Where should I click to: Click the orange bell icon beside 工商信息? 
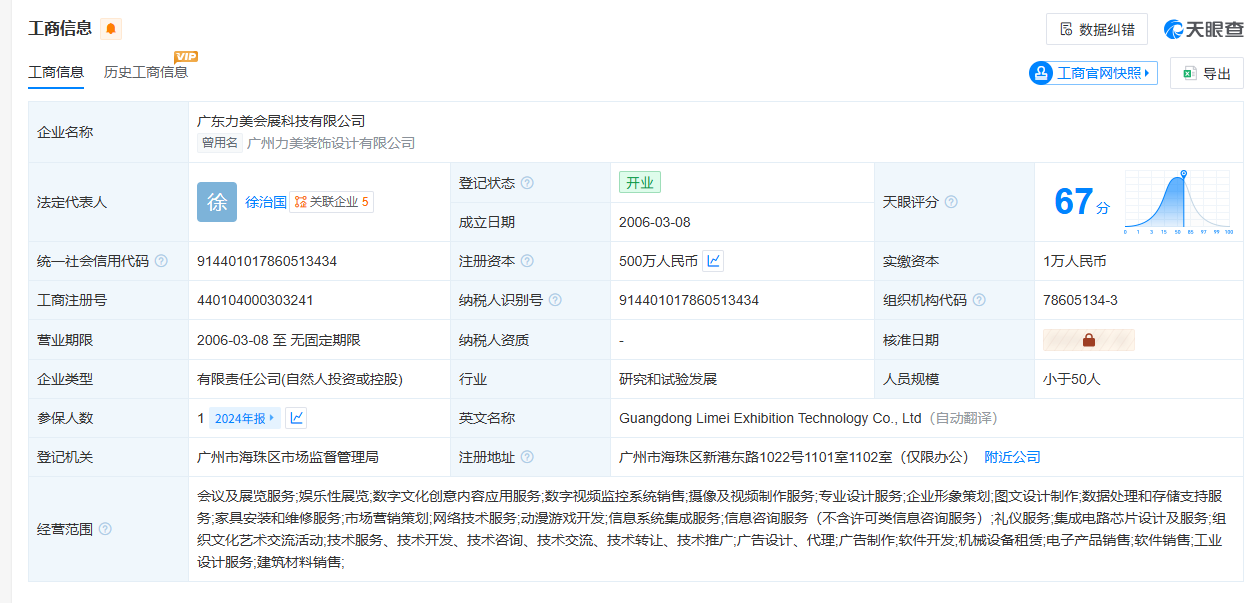coord(111,29)
